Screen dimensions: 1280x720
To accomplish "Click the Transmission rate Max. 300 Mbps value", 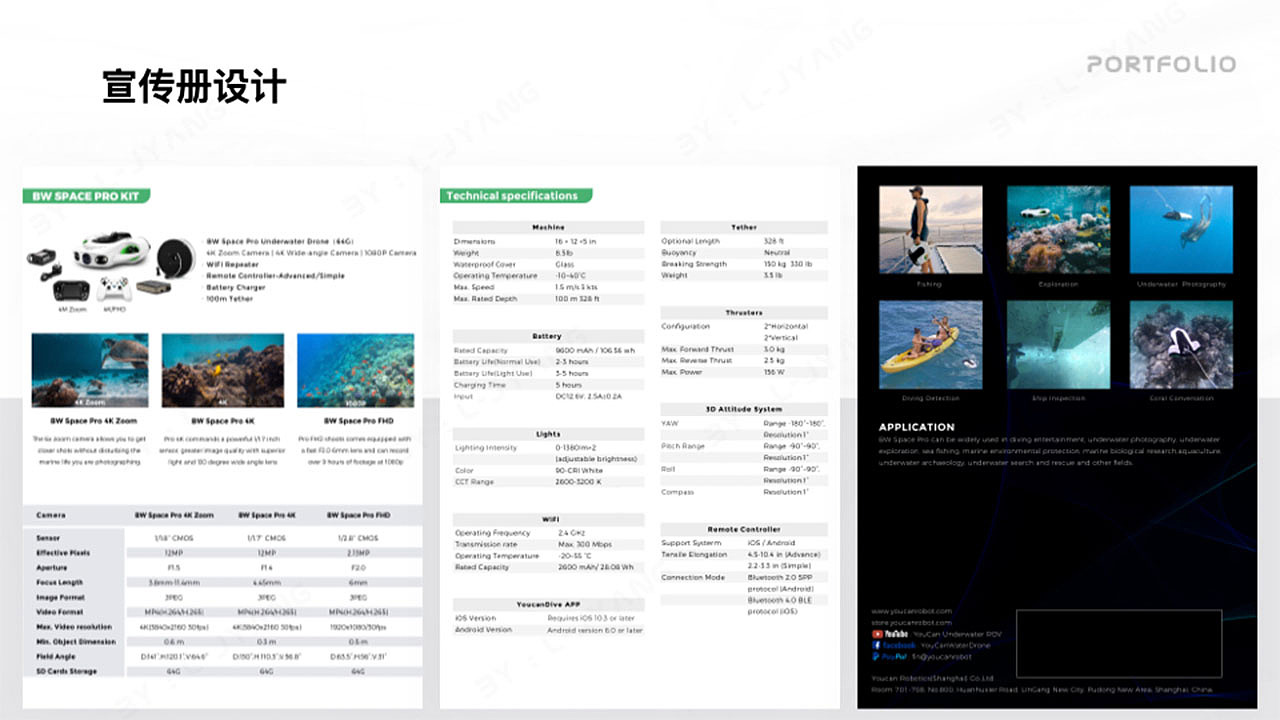I will tap(585, 544).
